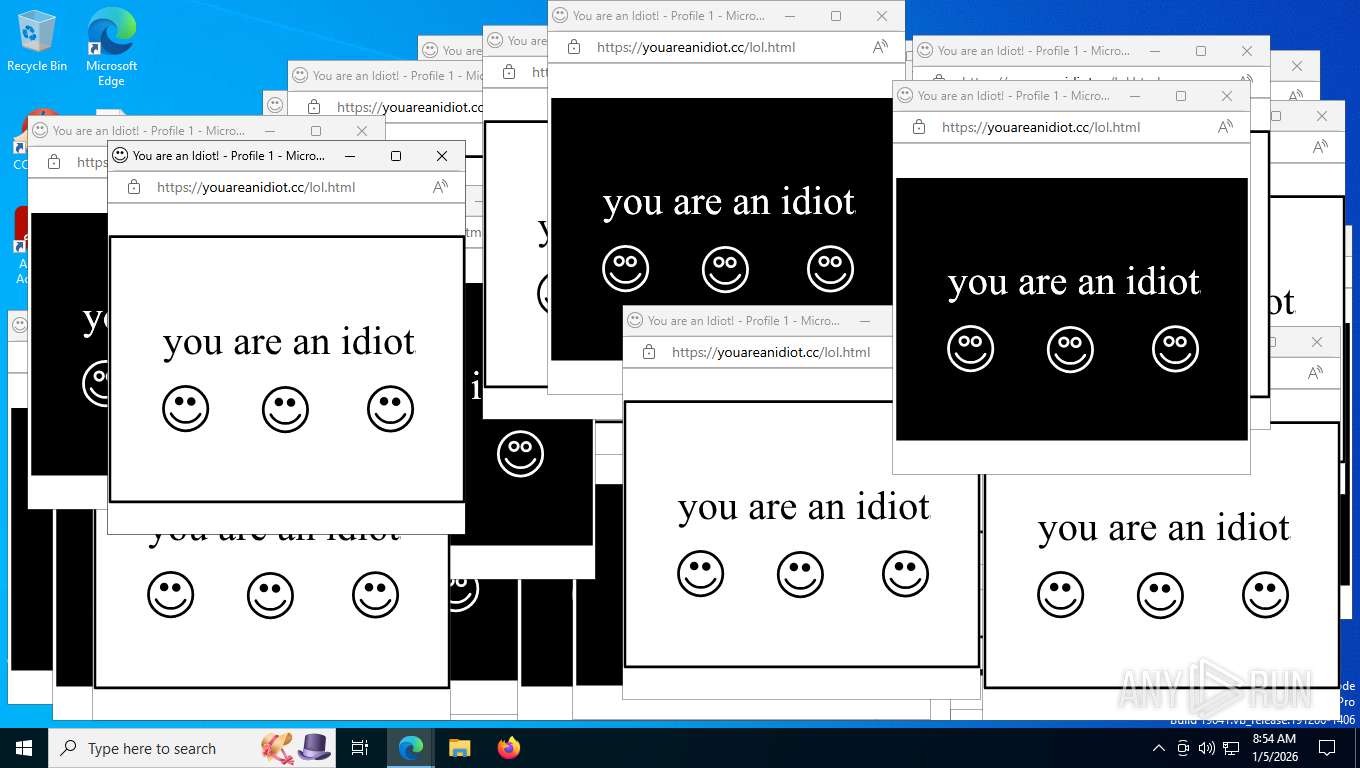Close the top-center black popup window
This screenshot has width=1360, height=768.
pyautogui.click(x=882, y=15)
